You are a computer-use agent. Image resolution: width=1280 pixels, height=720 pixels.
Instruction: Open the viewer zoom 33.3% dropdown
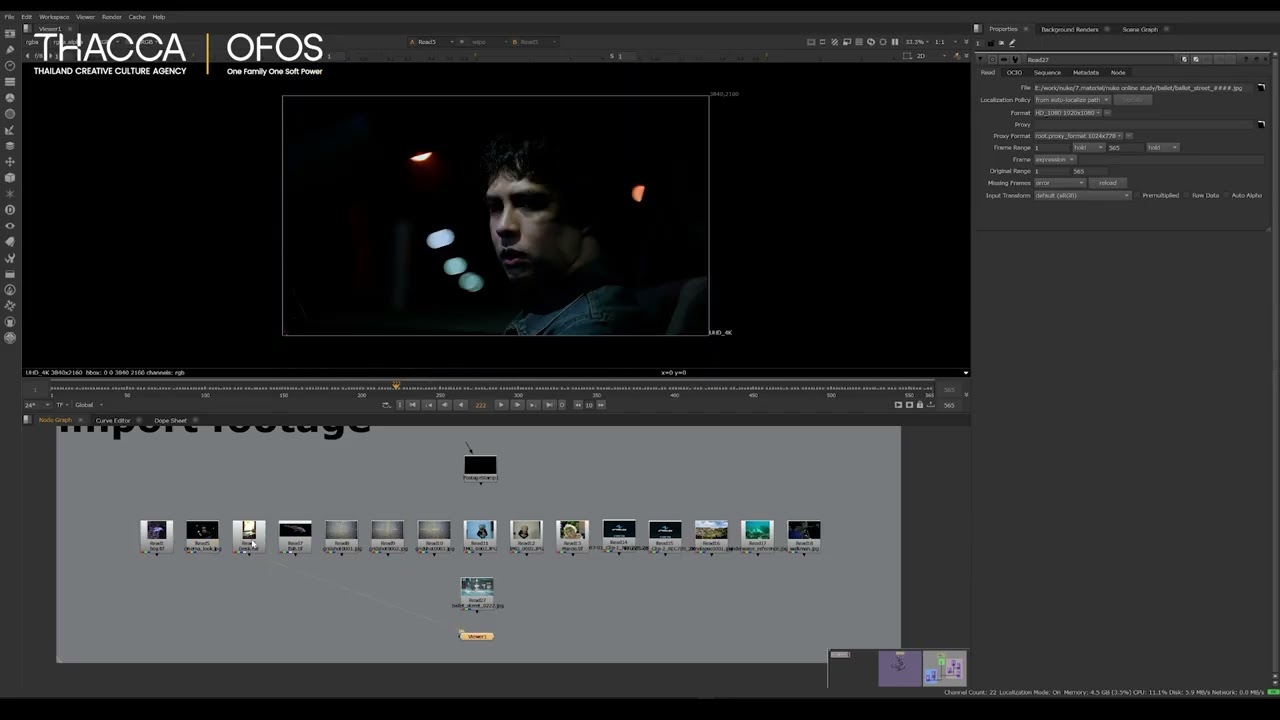[917, 42]
